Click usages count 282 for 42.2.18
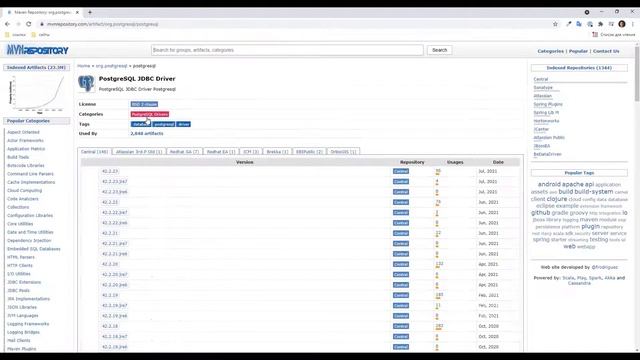This screenshot has width=640, height=360. pyautogui.click(x=439, y=326)
